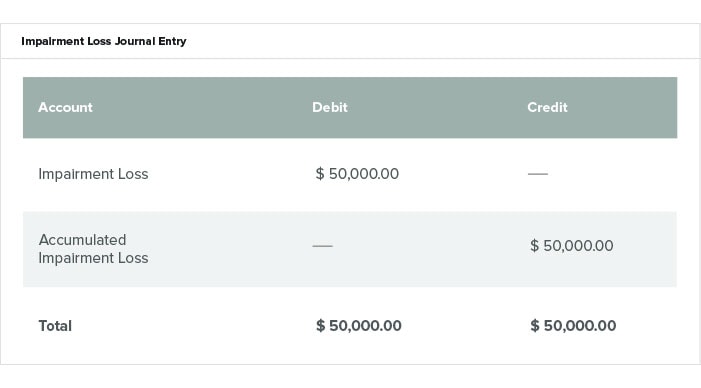This screenshot has width=701, height=388.
Task: Click the Accumulated Impairment Loss credit amount
Action: (572, 245)
